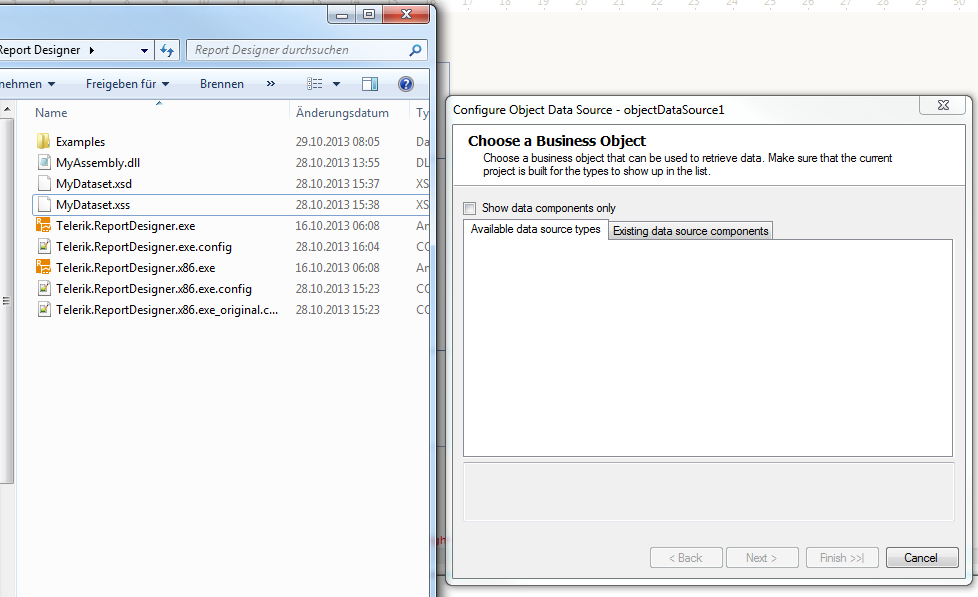This screenshot has height=597, width=978.
Task: Click the MyDataset.xss file icon
Action: 44,205
